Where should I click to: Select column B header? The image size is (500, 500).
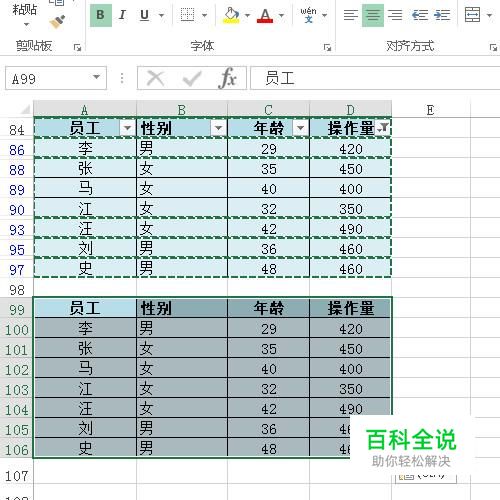(x=182, y=109)
